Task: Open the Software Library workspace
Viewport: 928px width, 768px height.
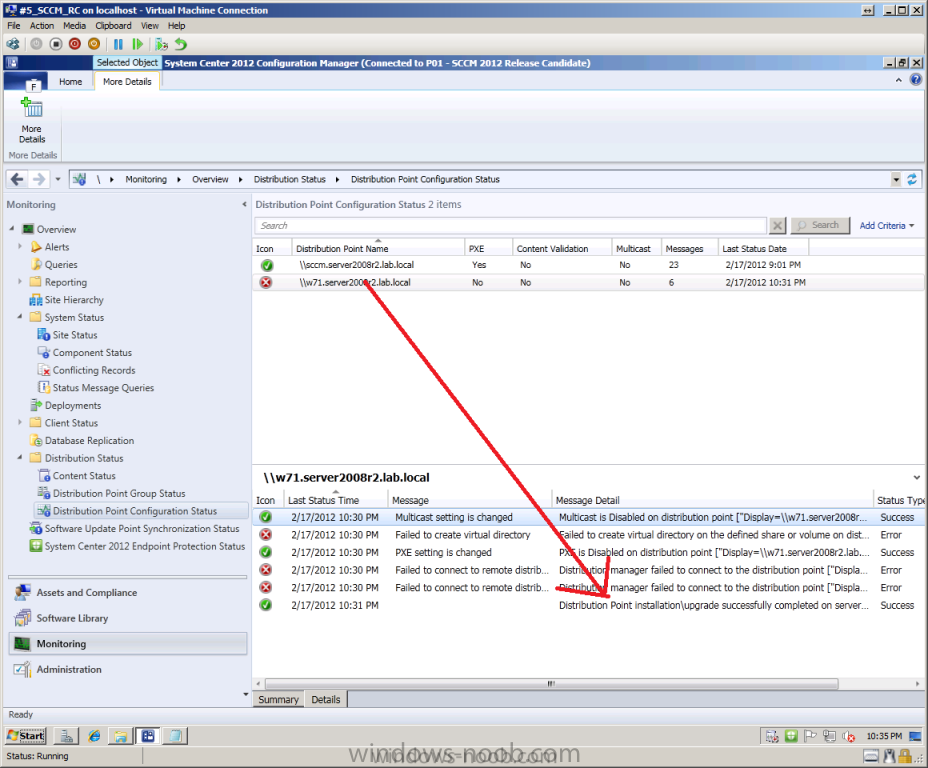Action: (128, 618)
